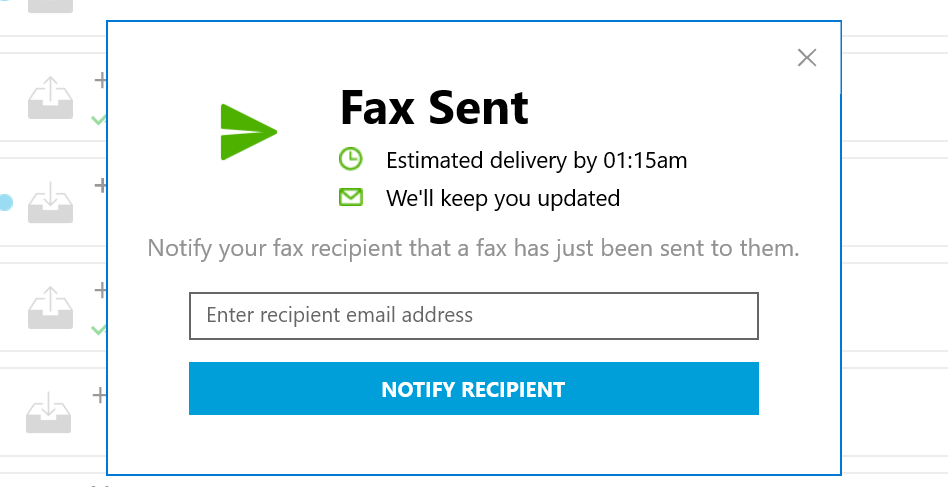Screen dimensions: 948x487
Task: Focus the recipient email address field
Action: [473, 316]
